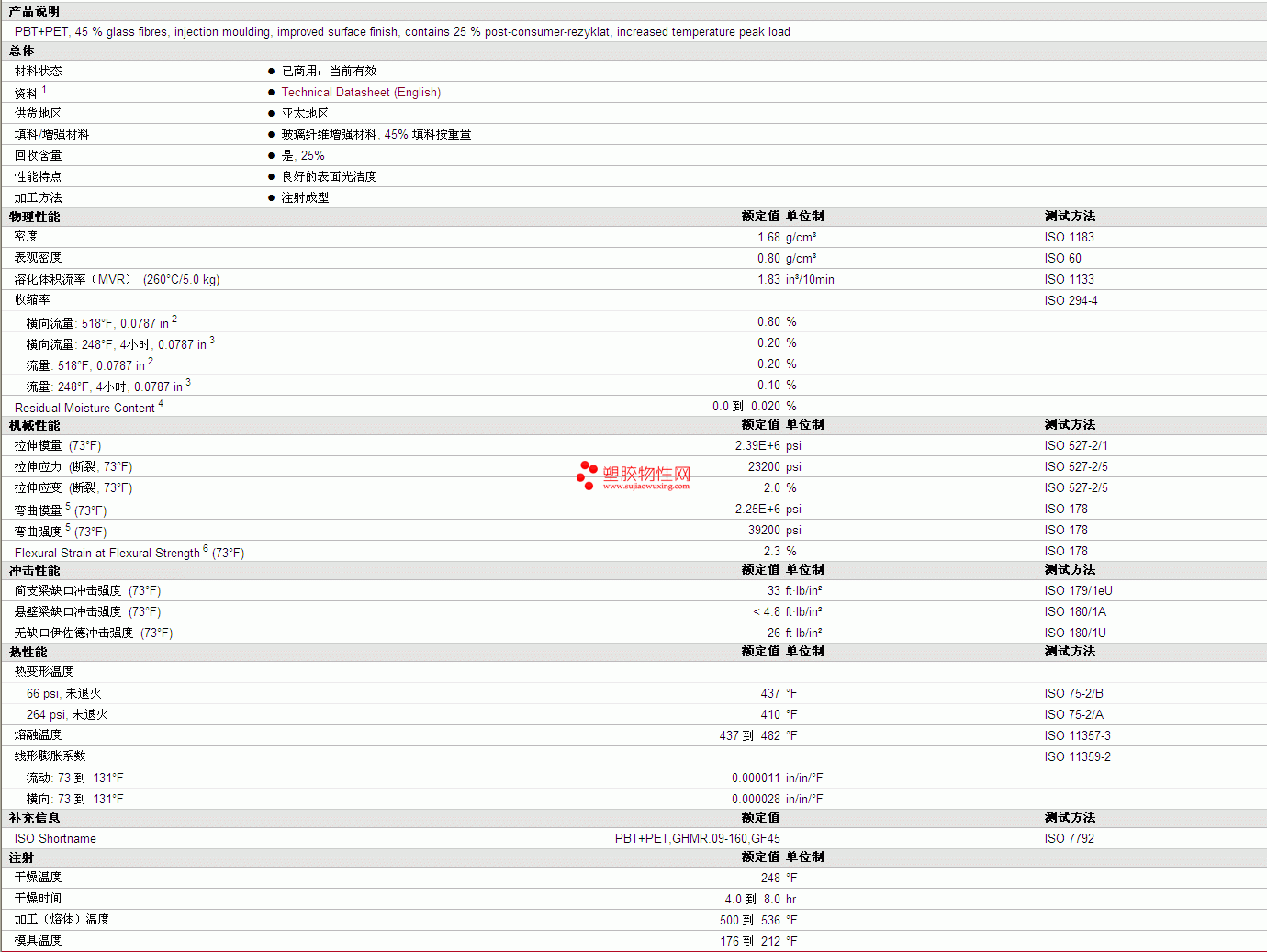Click the 'PBT+PET,GHMR,09-160,GF45' shortname value

698,839
